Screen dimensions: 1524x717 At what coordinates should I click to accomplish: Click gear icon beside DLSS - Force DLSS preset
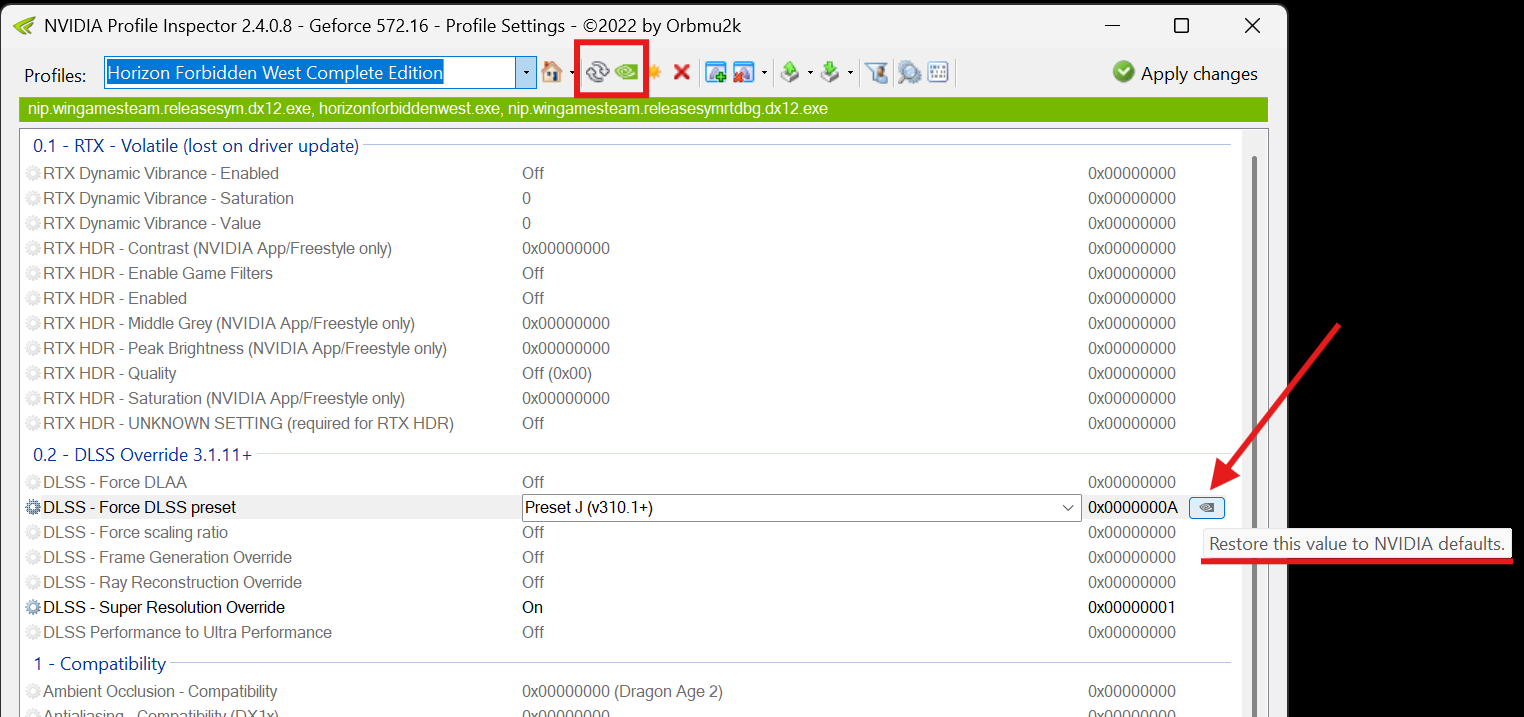34,507
